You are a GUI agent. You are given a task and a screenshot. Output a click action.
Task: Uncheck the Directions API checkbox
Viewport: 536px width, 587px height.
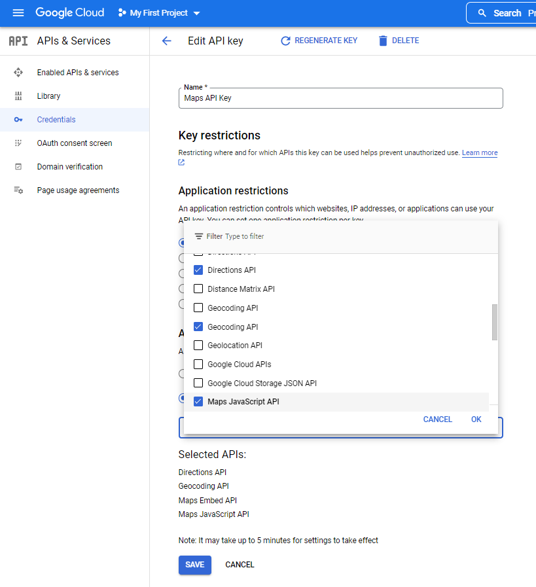coord(198,270)
